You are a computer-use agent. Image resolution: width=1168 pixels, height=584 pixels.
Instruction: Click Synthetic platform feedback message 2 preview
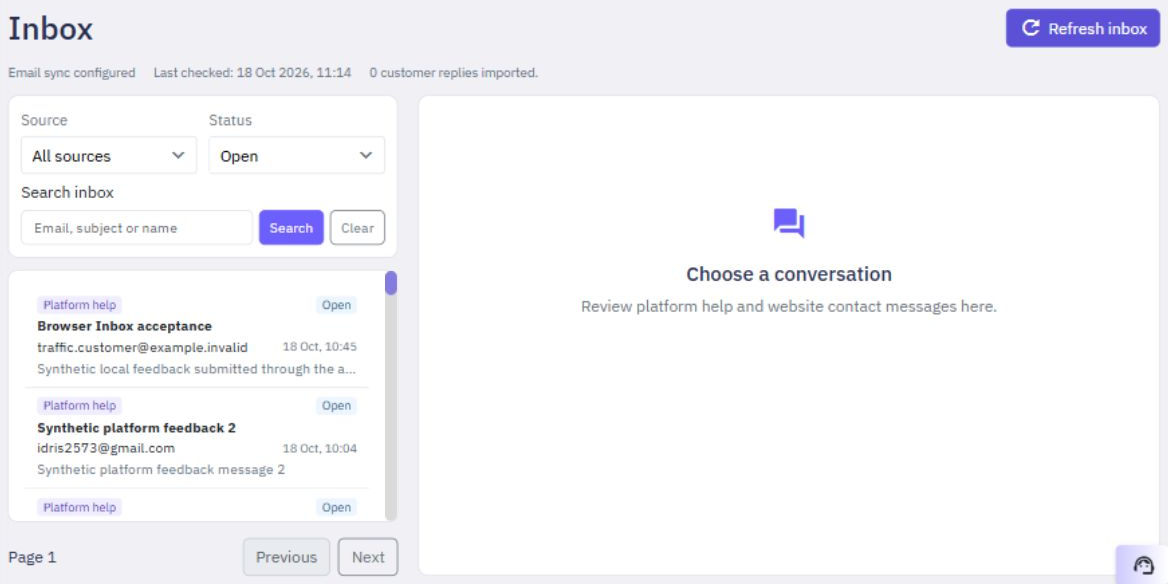point(161,470)
